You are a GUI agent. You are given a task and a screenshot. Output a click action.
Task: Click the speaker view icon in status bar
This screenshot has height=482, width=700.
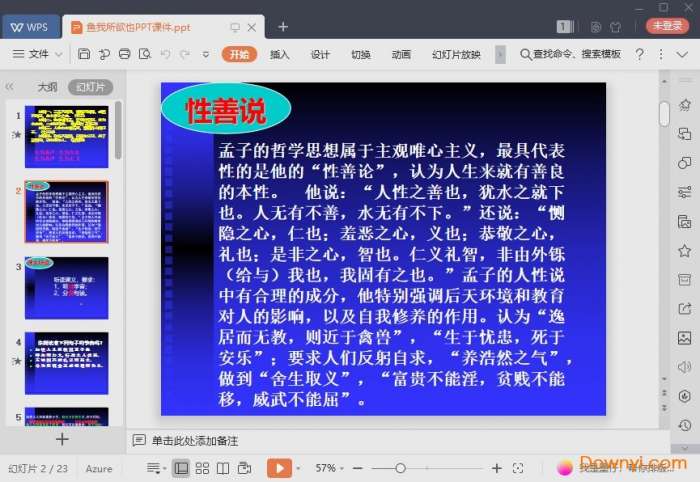pos(244,468)
